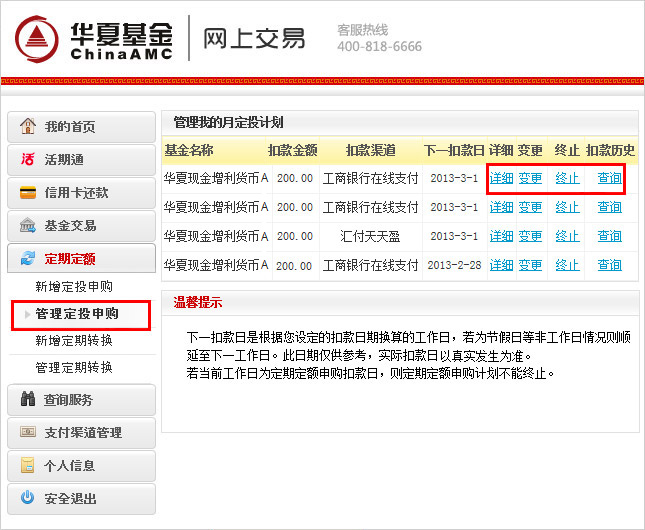Screen dimensions: 645x530
Task: Click 变更 link in first plan row
Action: [530, 178]
